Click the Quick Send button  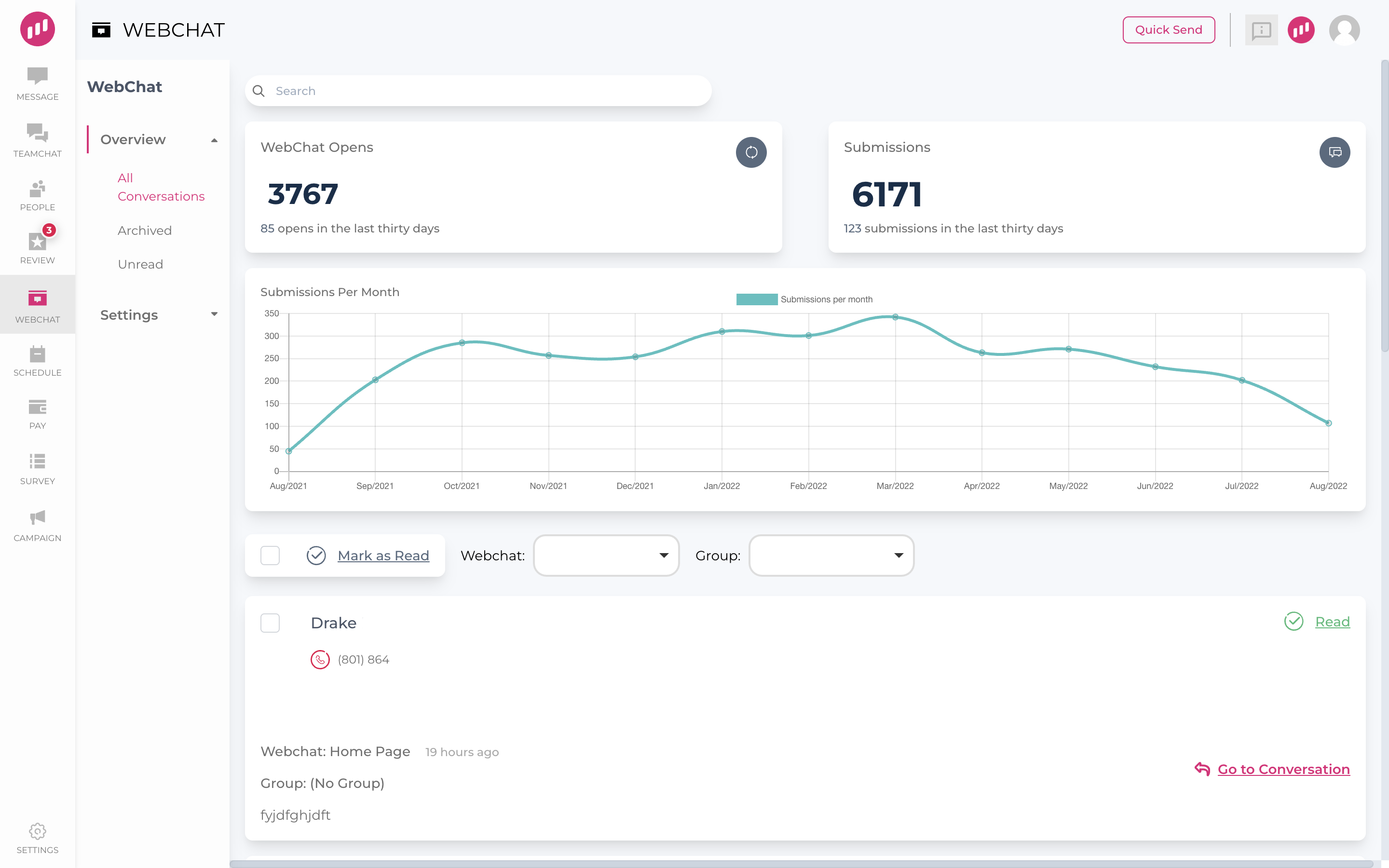click(x=1168, y=30)
